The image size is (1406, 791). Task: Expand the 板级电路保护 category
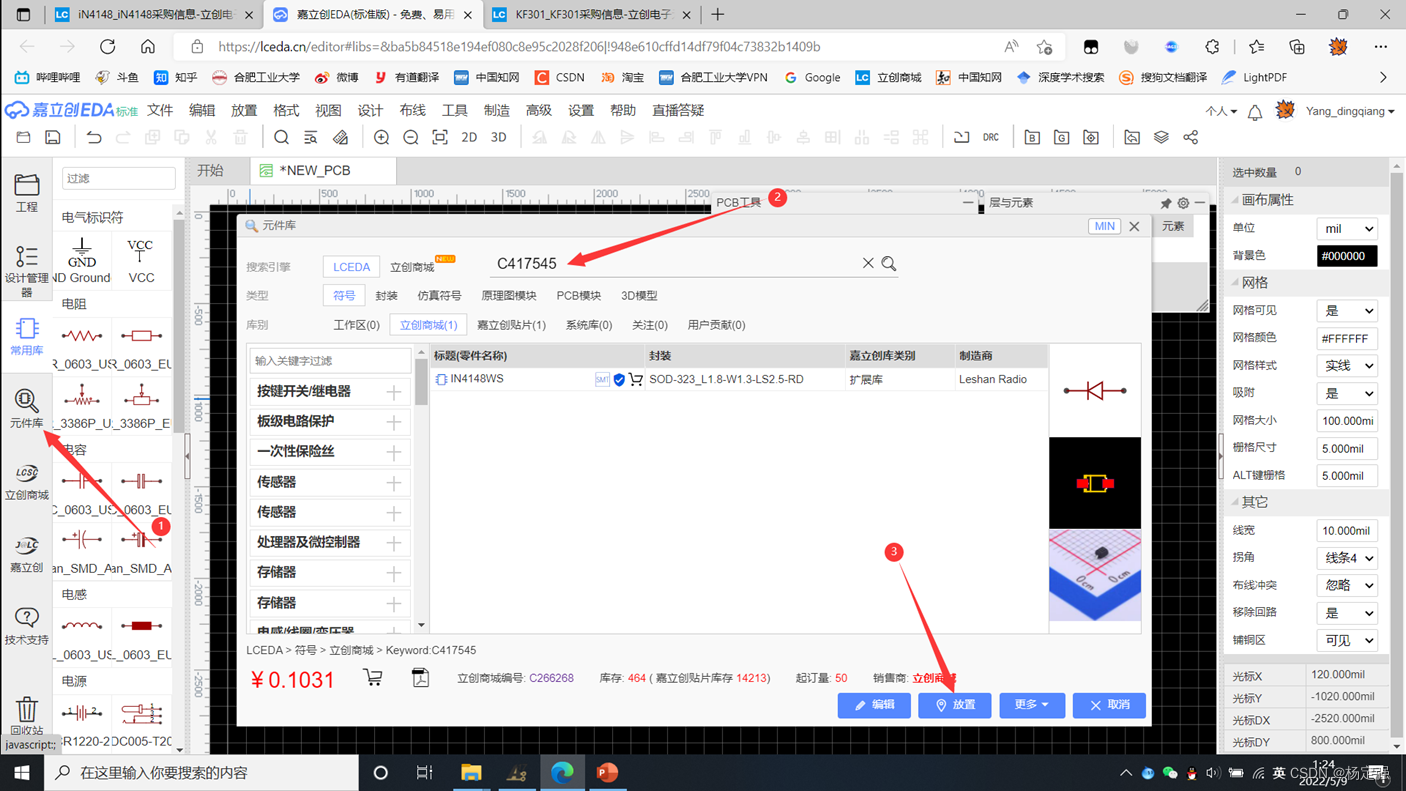(394, 422)
